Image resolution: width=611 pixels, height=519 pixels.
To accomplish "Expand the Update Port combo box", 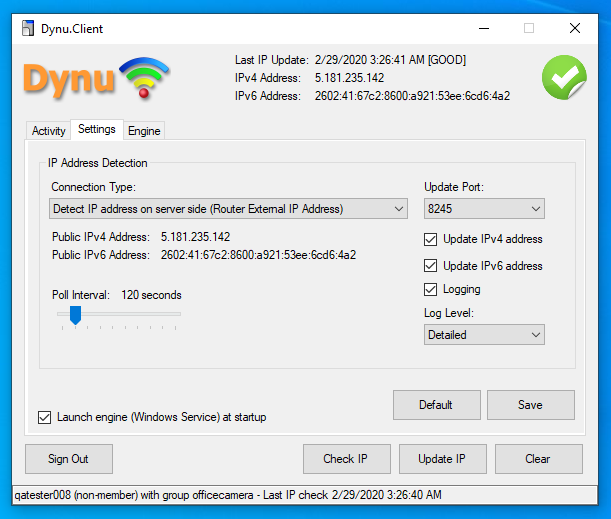I will click(x=484, y=209).
